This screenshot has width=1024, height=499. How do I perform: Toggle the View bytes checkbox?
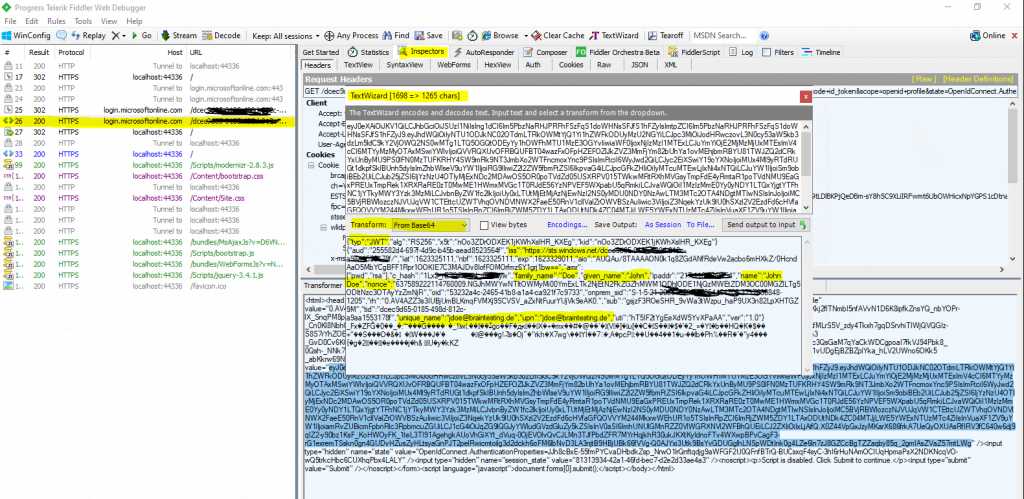[x=483, y=225]
